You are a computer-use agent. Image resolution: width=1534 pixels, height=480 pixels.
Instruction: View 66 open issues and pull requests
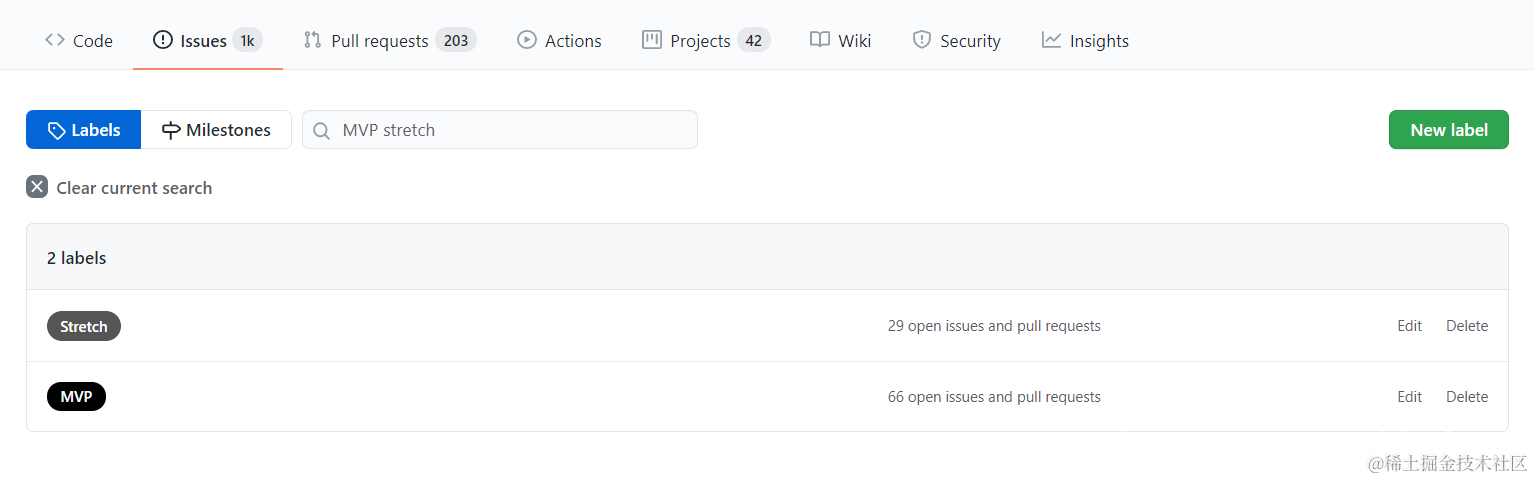tap(994, 397)
